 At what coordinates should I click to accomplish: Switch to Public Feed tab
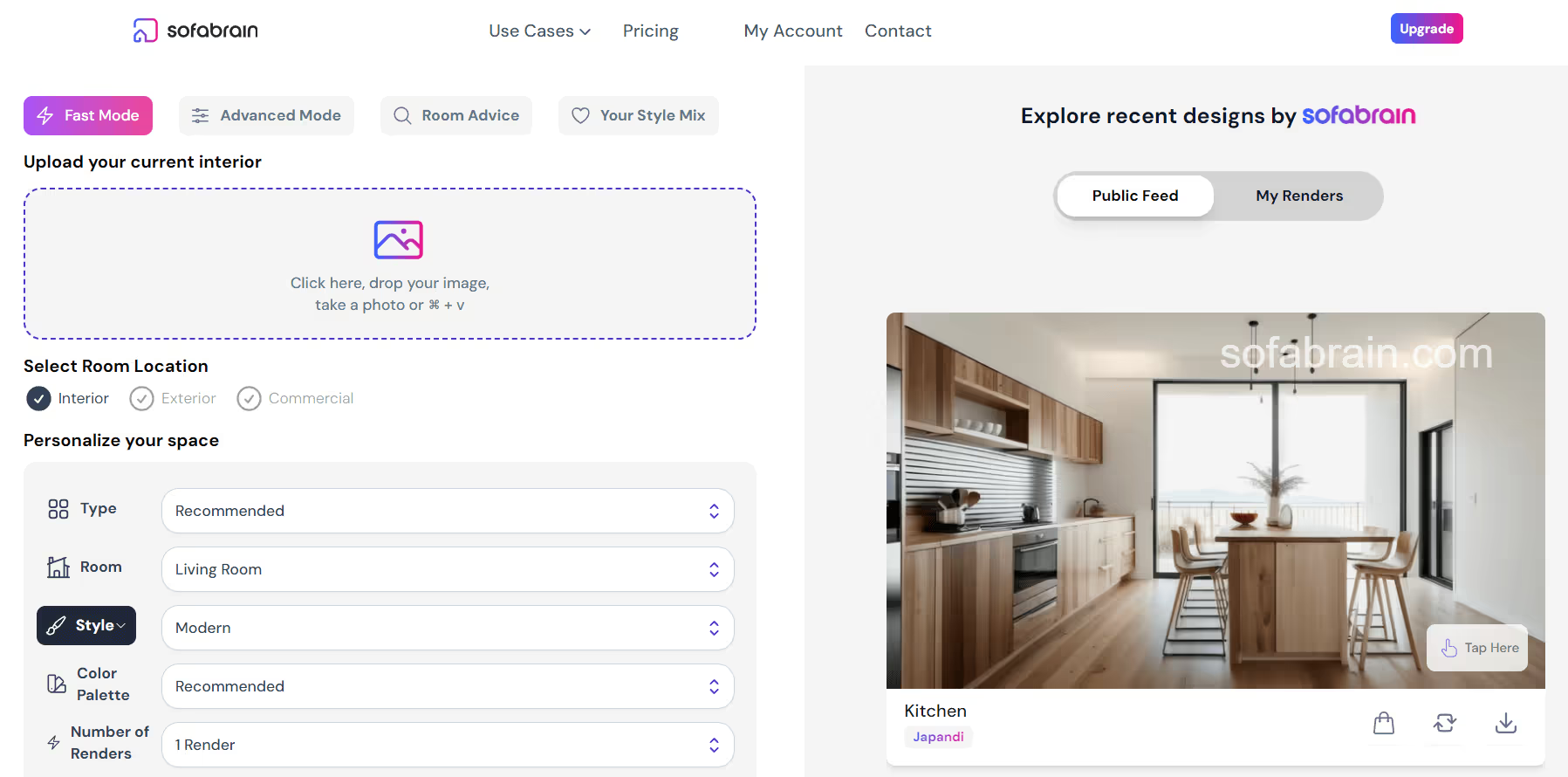1135,196
